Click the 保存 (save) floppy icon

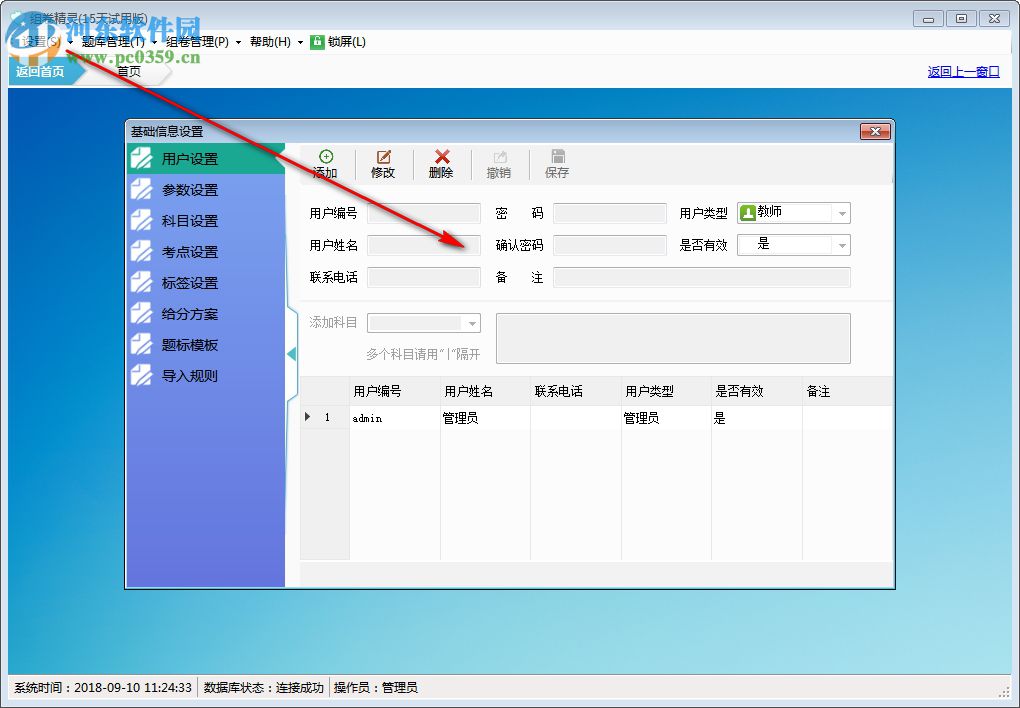(x=557, y=156)
